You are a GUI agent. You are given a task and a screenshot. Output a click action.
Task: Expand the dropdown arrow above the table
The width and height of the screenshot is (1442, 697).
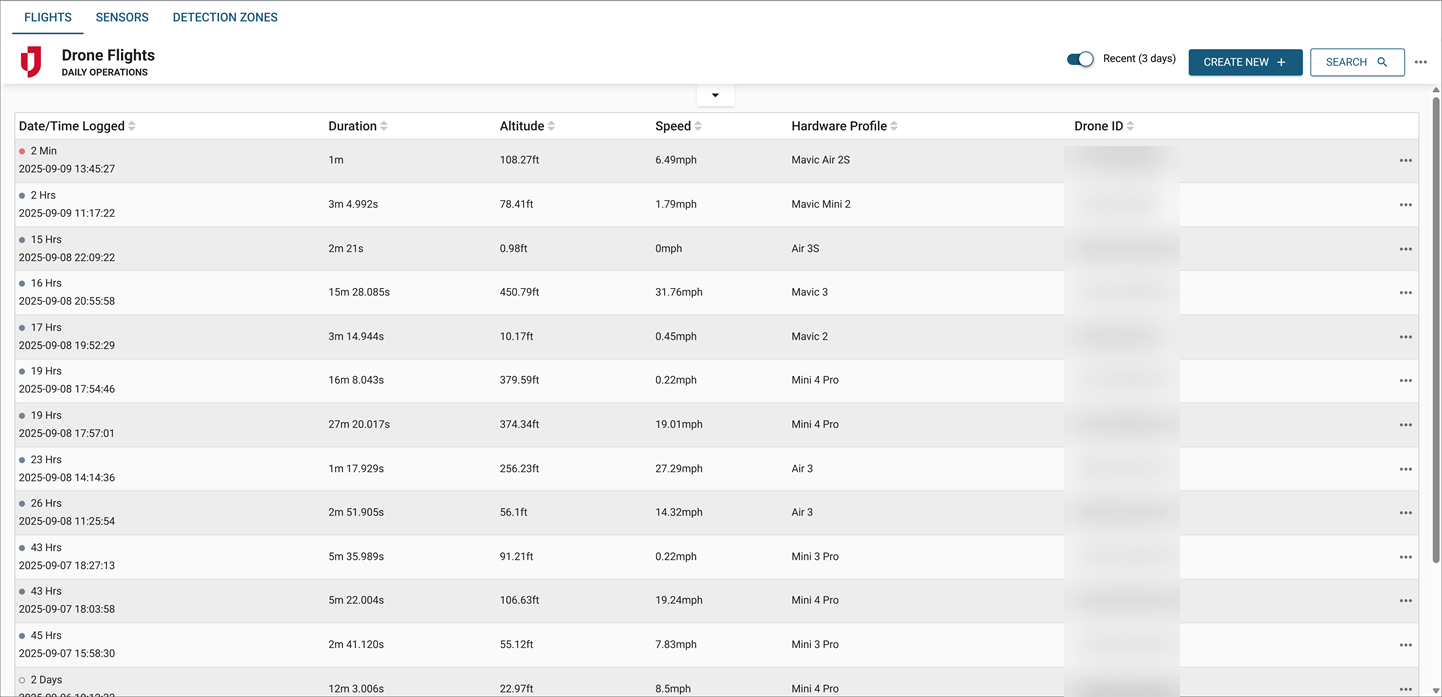point(715,93)
